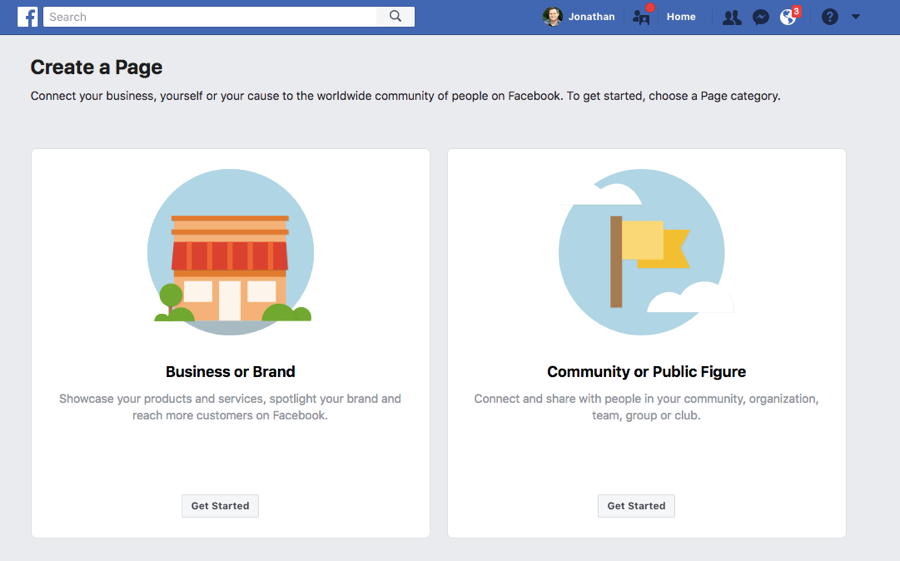Open Jonathan profile name link

pos(591,17)
